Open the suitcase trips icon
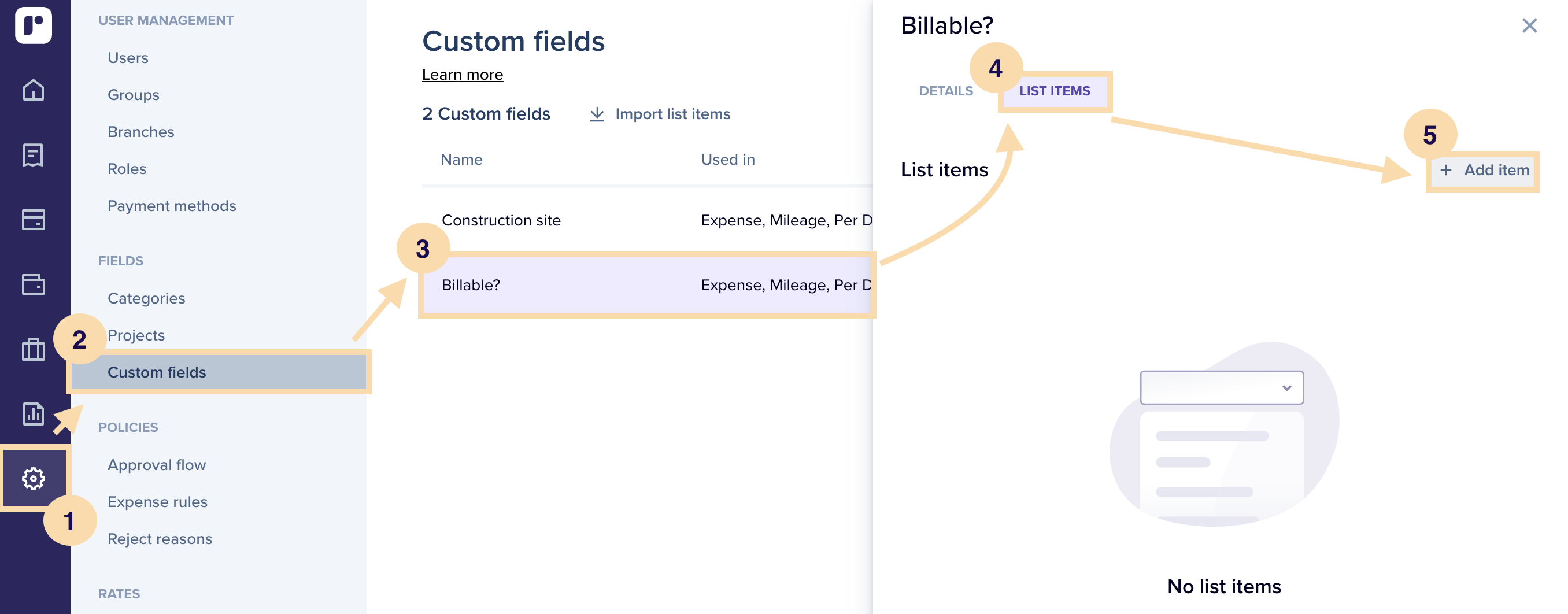The height and width of the screenshot is (614, 1568). (x=34, y=349)
